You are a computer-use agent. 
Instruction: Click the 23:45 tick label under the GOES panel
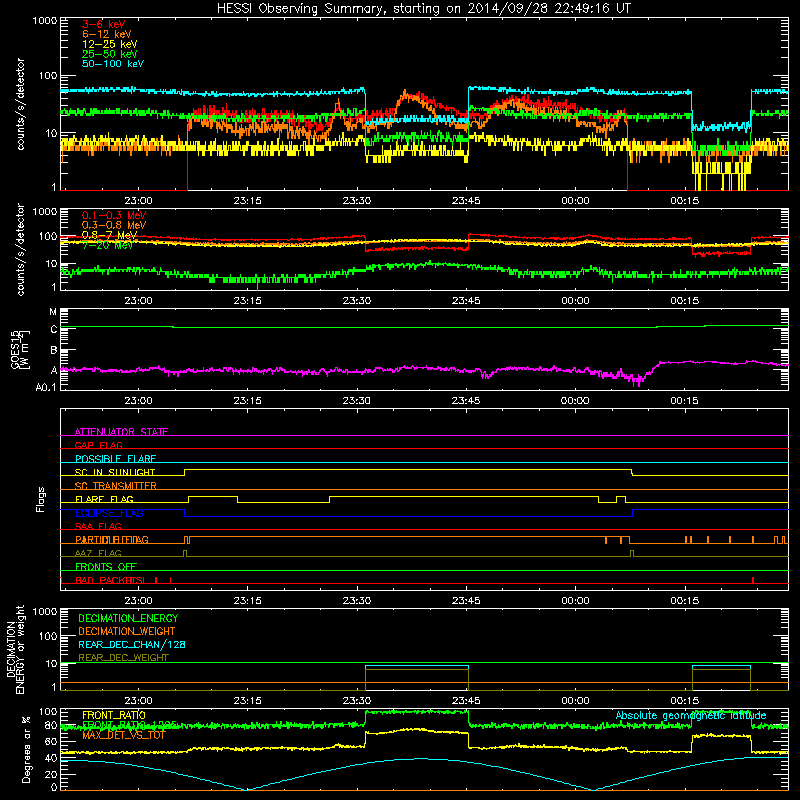[466, 401]
